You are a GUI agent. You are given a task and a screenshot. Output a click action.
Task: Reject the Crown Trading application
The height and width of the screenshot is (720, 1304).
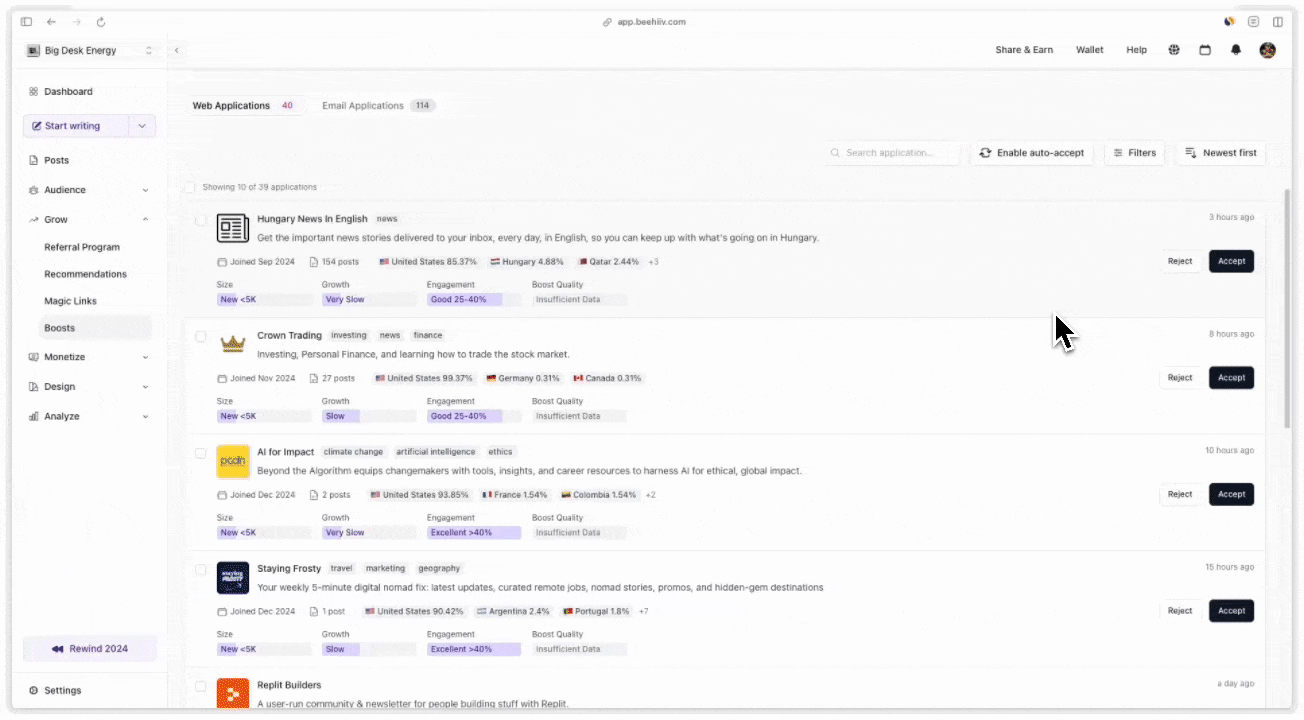1180,378
